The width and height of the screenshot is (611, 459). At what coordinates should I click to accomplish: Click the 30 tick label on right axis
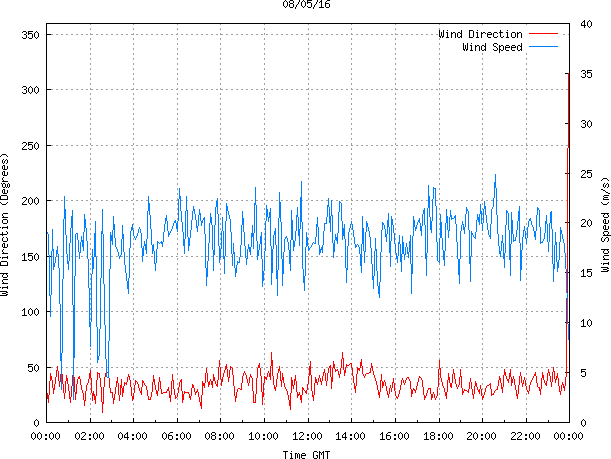pos(586,124)
